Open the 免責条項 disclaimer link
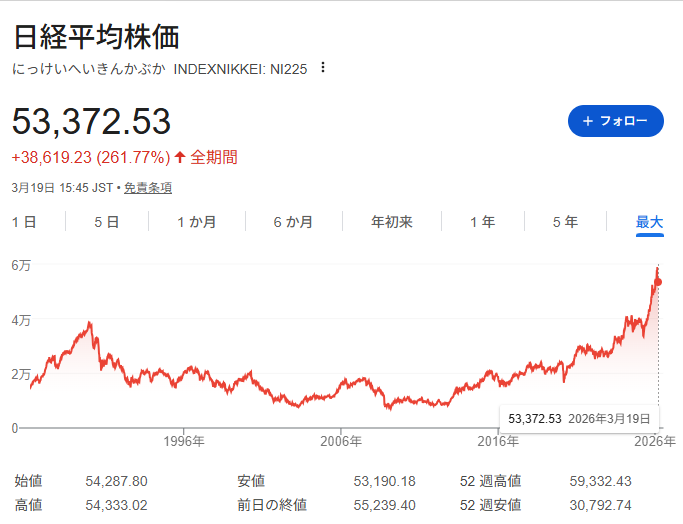Screen dimensions: 683x524 click(148, 187)
